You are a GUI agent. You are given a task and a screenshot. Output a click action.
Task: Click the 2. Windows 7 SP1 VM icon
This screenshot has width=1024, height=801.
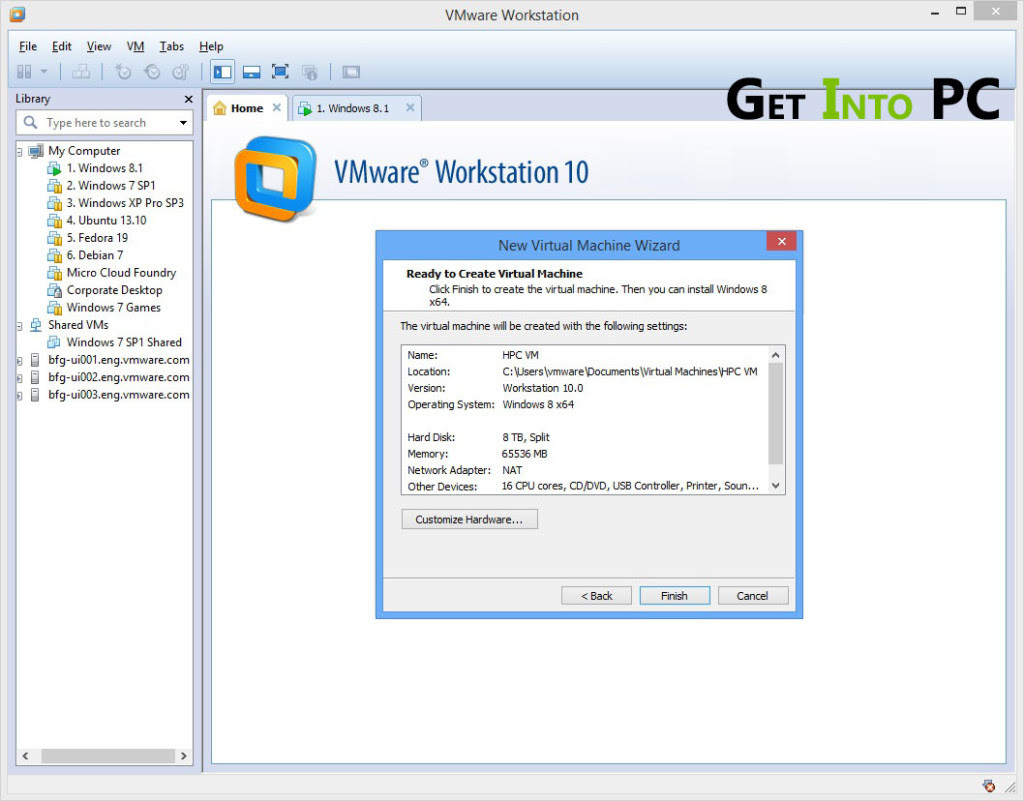click(x=54, y=186)
